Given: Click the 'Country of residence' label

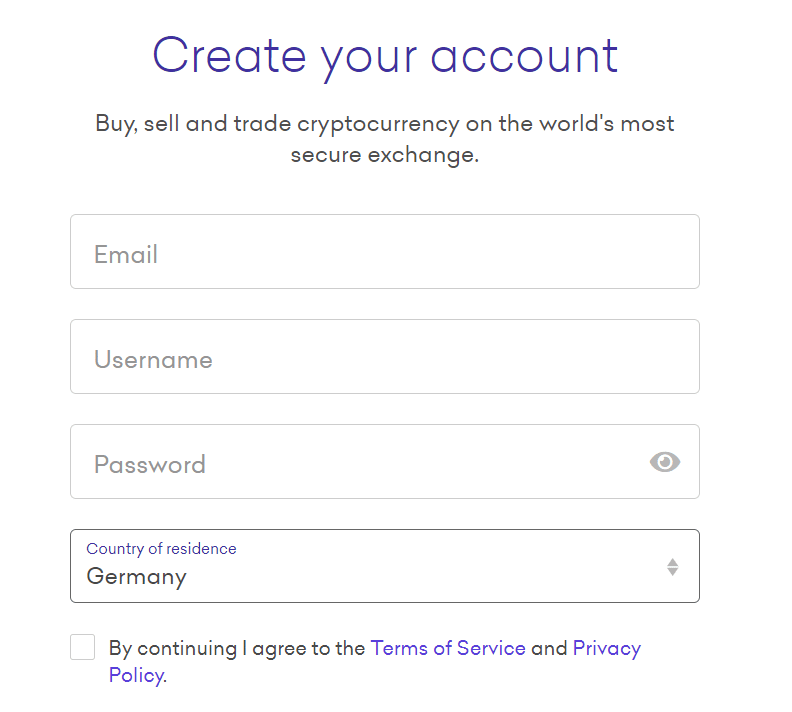Looking at the screenshot, I should click(x=161, y=549).
